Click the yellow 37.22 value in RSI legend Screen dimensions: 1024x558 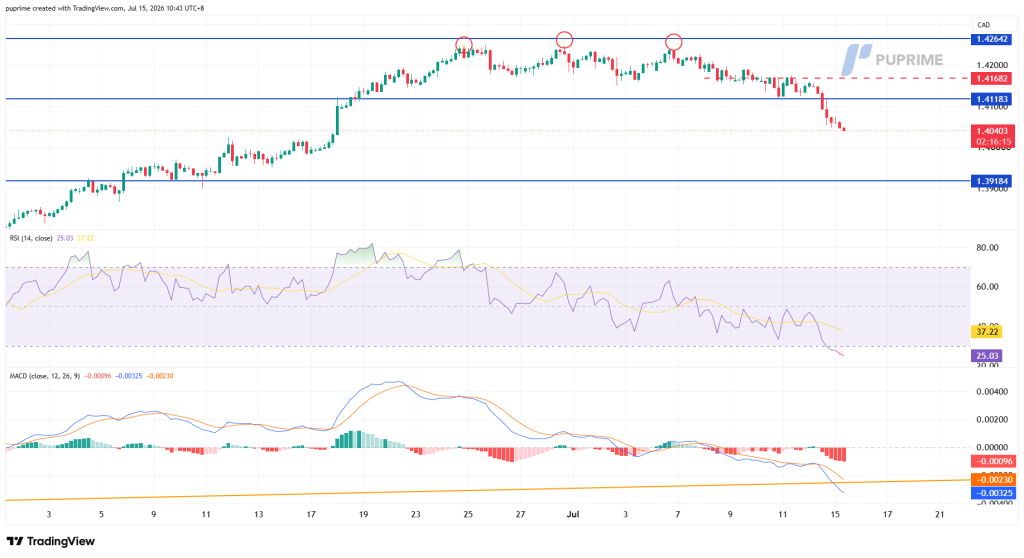86,238
